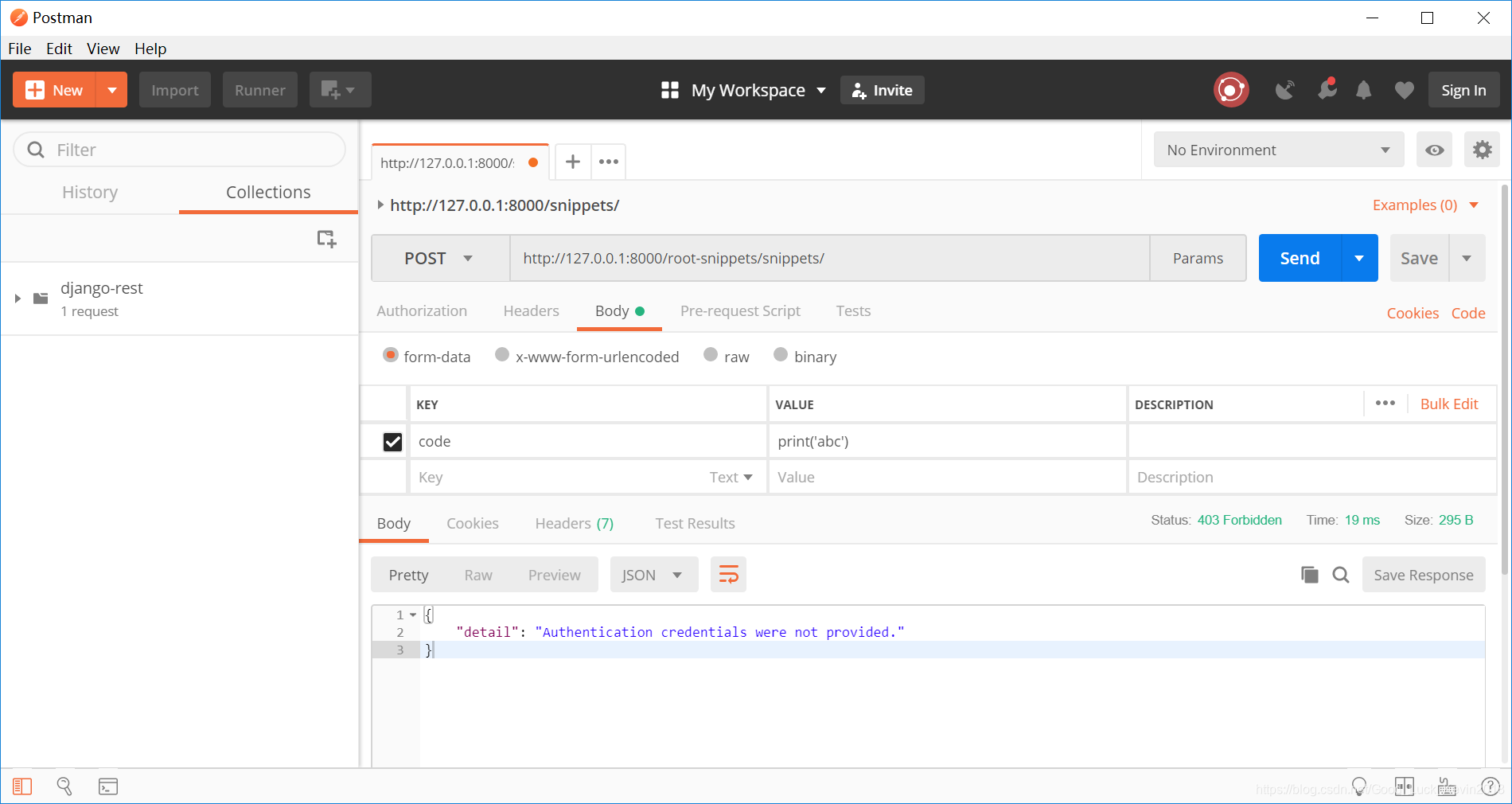
Task: Open the JSON format dropdown
Action: (x=654, y=575)
